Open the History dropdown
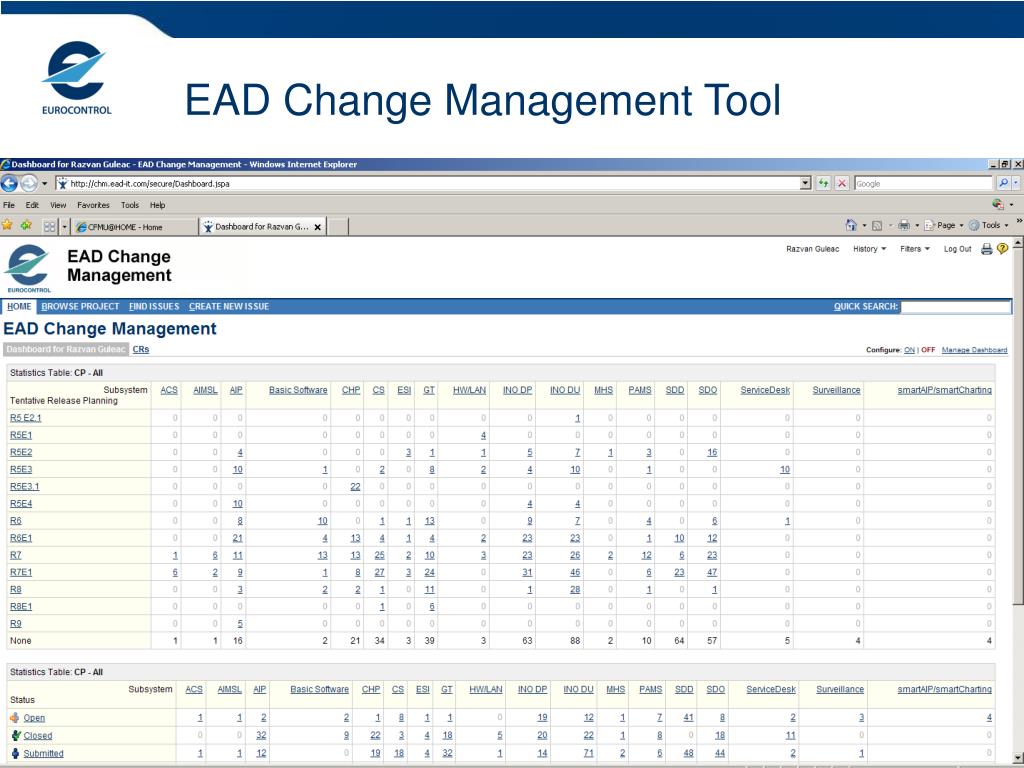1024x768 pixels. point(869,249)
